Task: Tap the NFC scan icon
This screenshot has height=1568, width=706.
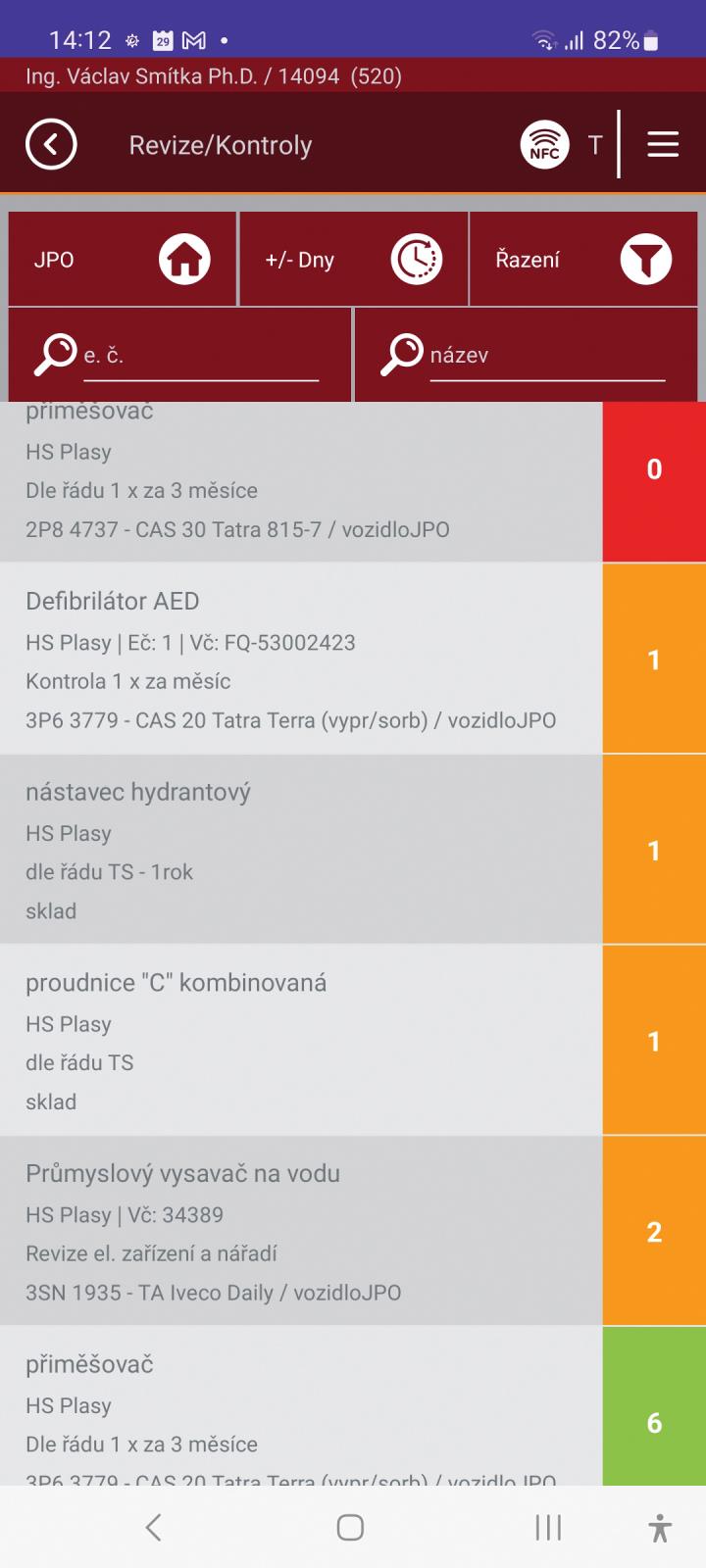Action: (544, 145)
